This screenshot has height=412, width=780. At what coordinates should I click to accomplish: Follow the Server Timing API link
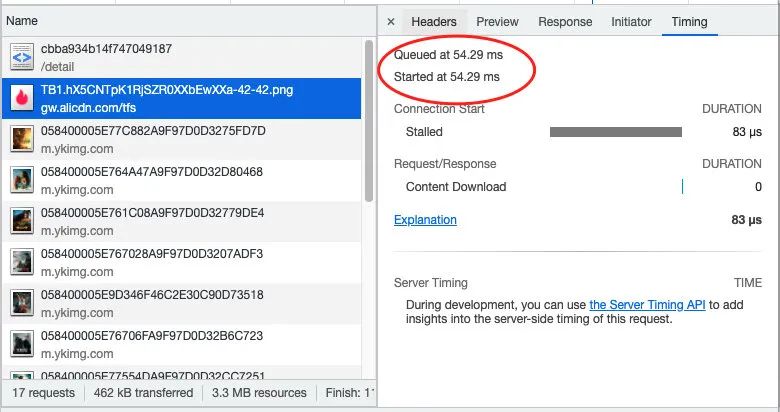click(x=646, y=305)
